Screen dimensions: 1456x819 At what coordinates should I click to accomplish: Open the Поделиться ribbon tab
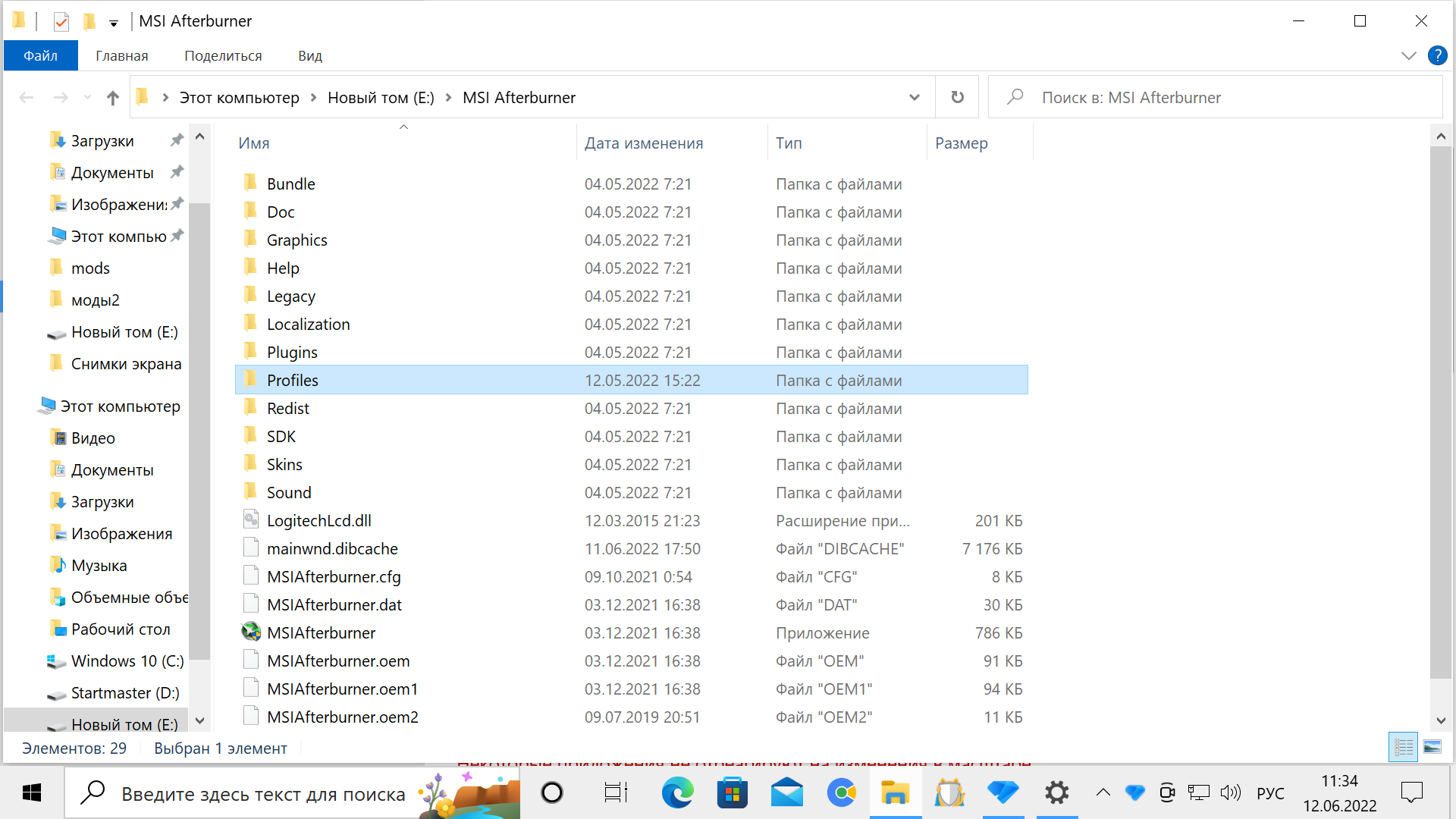[x=223, y=55]
